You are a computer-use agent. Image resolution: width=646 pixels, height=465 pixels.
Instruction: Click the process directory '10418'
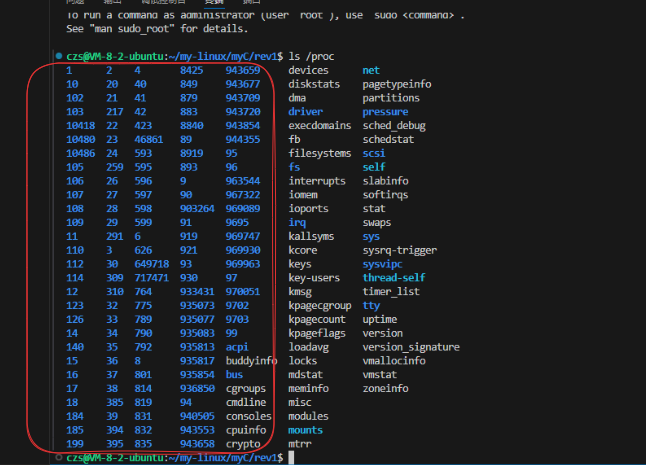click(x=80, y=126)
